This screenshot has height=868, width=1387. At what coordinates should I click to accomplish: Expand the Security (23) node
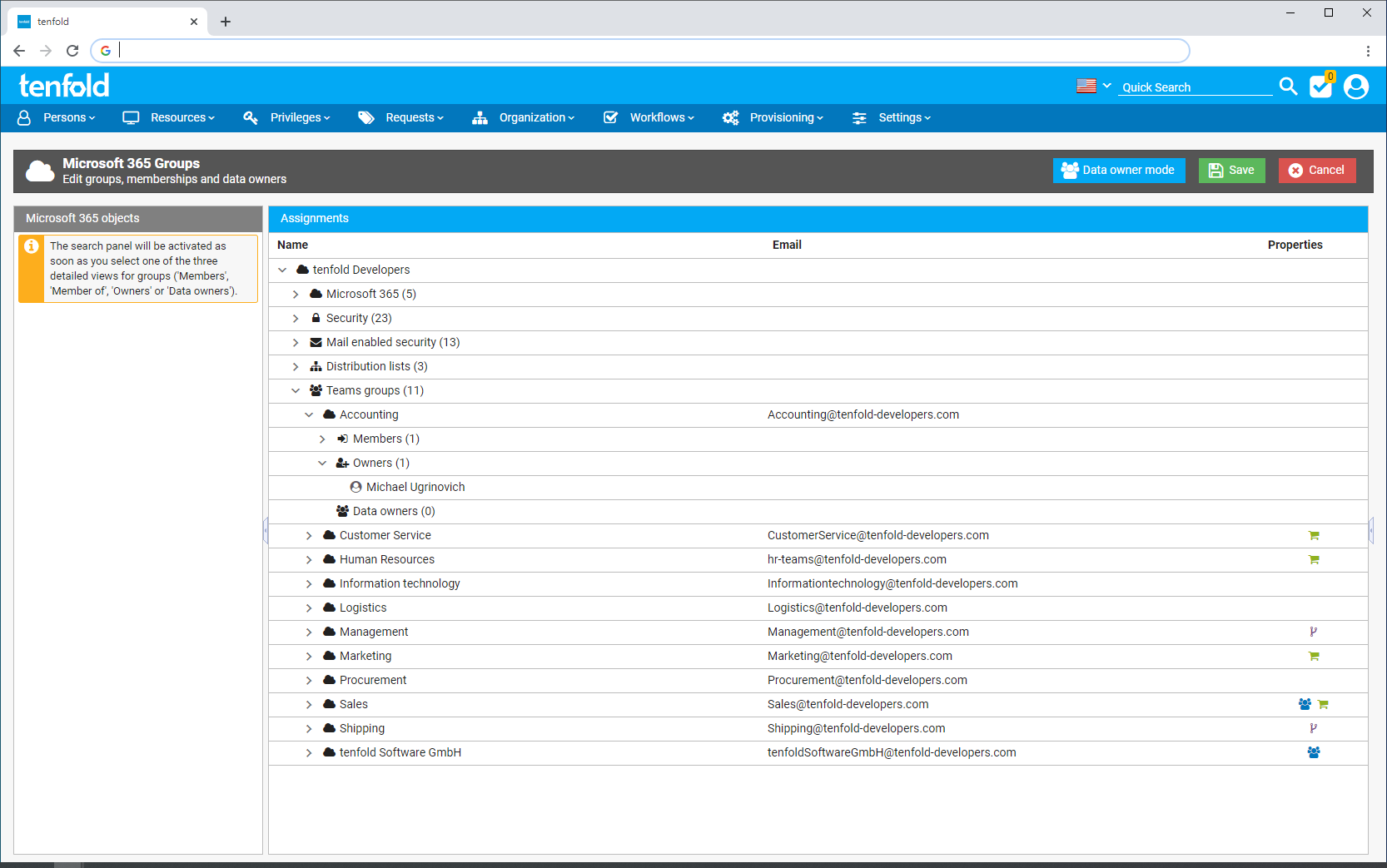[x=296, y=318]
